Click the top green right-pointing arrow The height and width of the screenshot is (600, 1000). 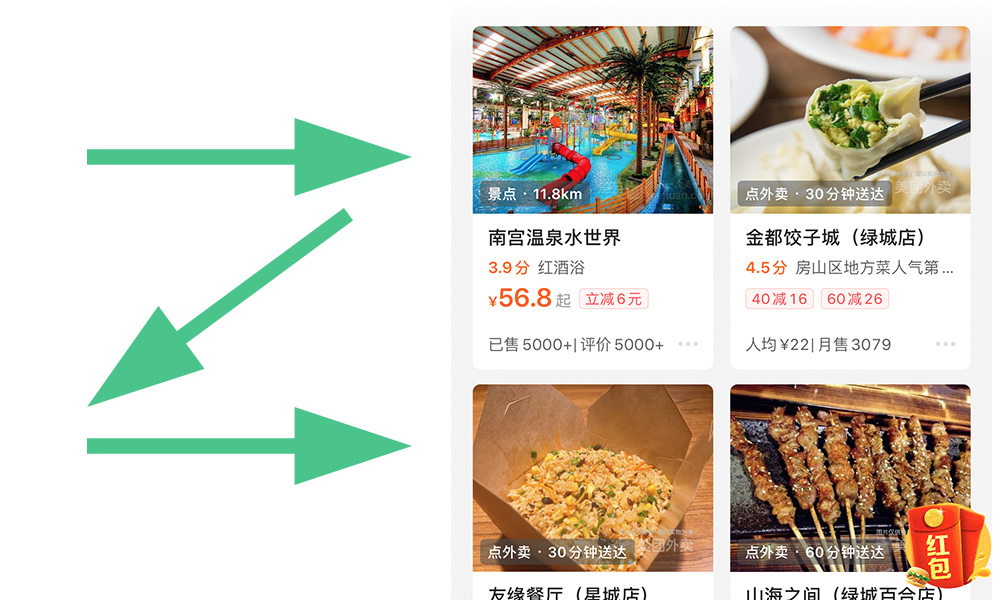pos(249,157)
